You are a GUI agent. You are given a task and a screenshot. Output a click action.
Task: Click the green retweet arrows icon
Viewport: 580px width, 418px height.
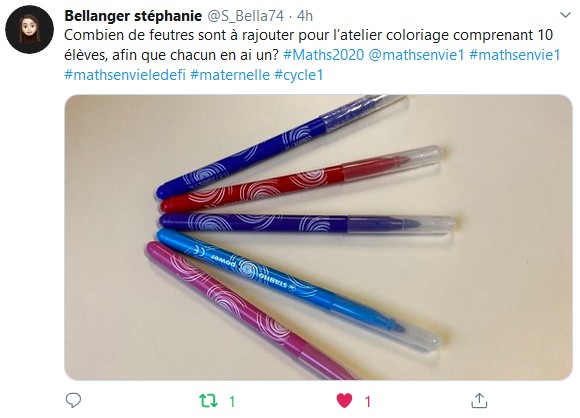pos(209,401)
